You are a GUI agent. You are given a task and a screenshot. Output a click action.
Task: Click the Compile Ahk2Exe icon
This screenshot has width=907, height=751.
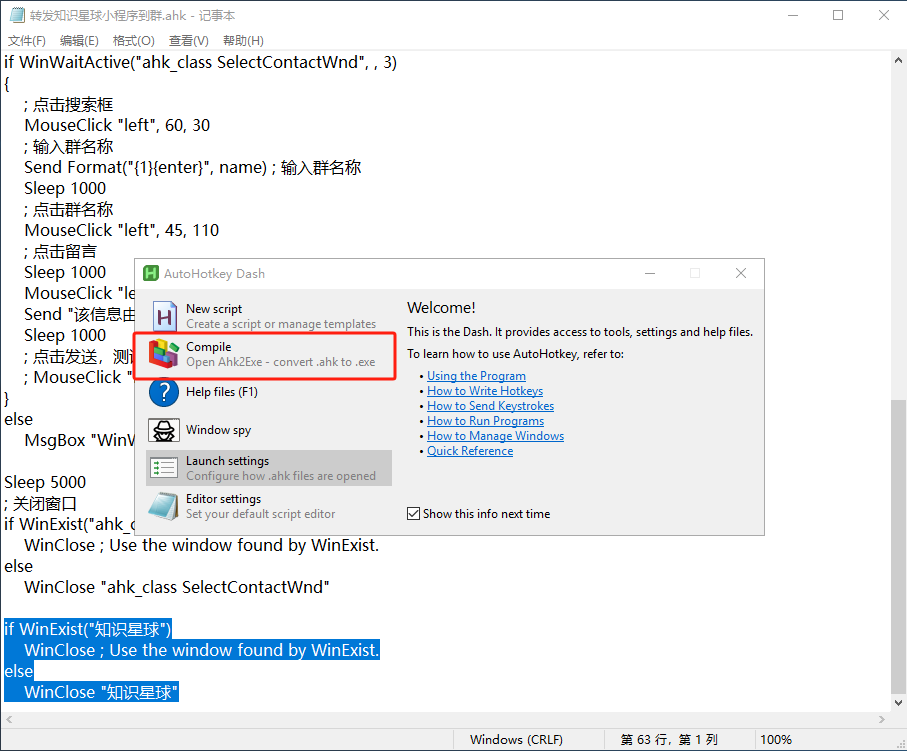[x=164, y=354]
